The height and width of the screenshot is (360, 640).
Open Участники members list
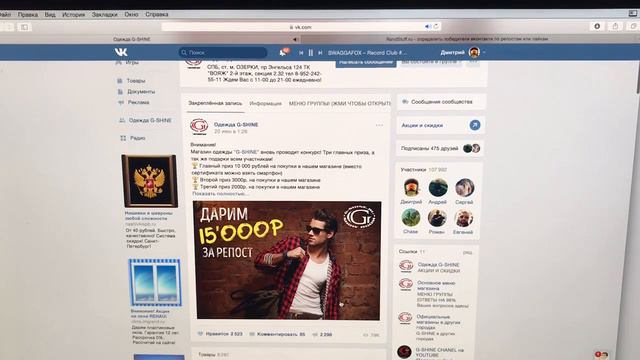423,169
